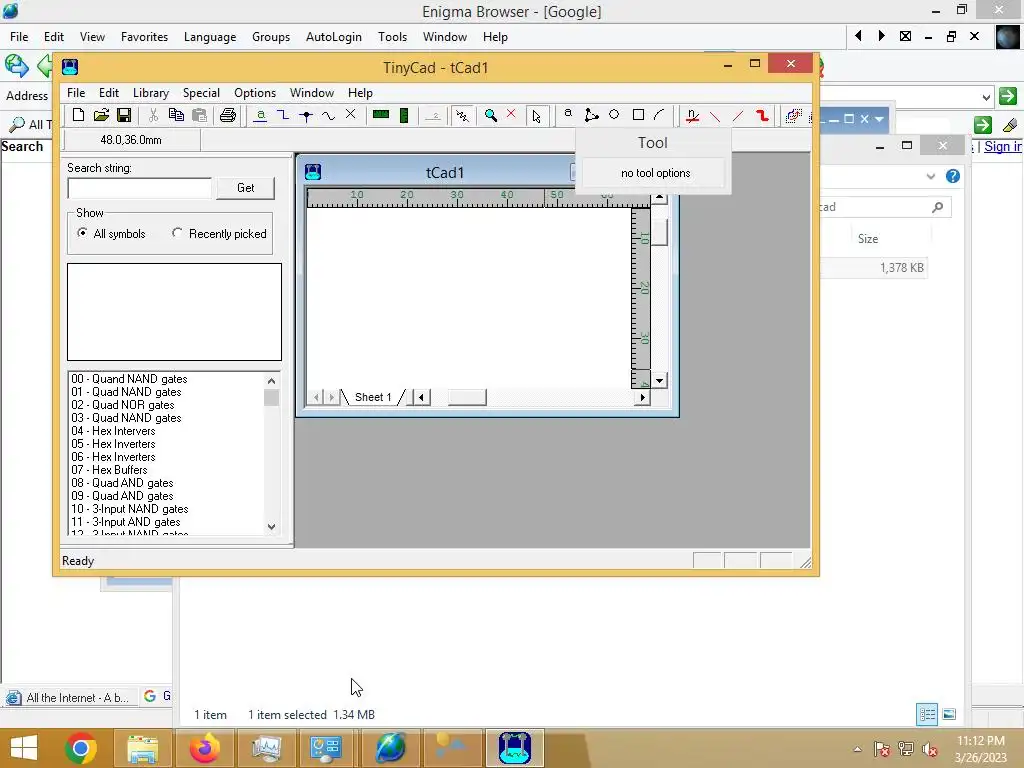Select '07 - Hex Buffers' symbol
The width and height of the screenshot is (1024, 768).
pos(109,470)
